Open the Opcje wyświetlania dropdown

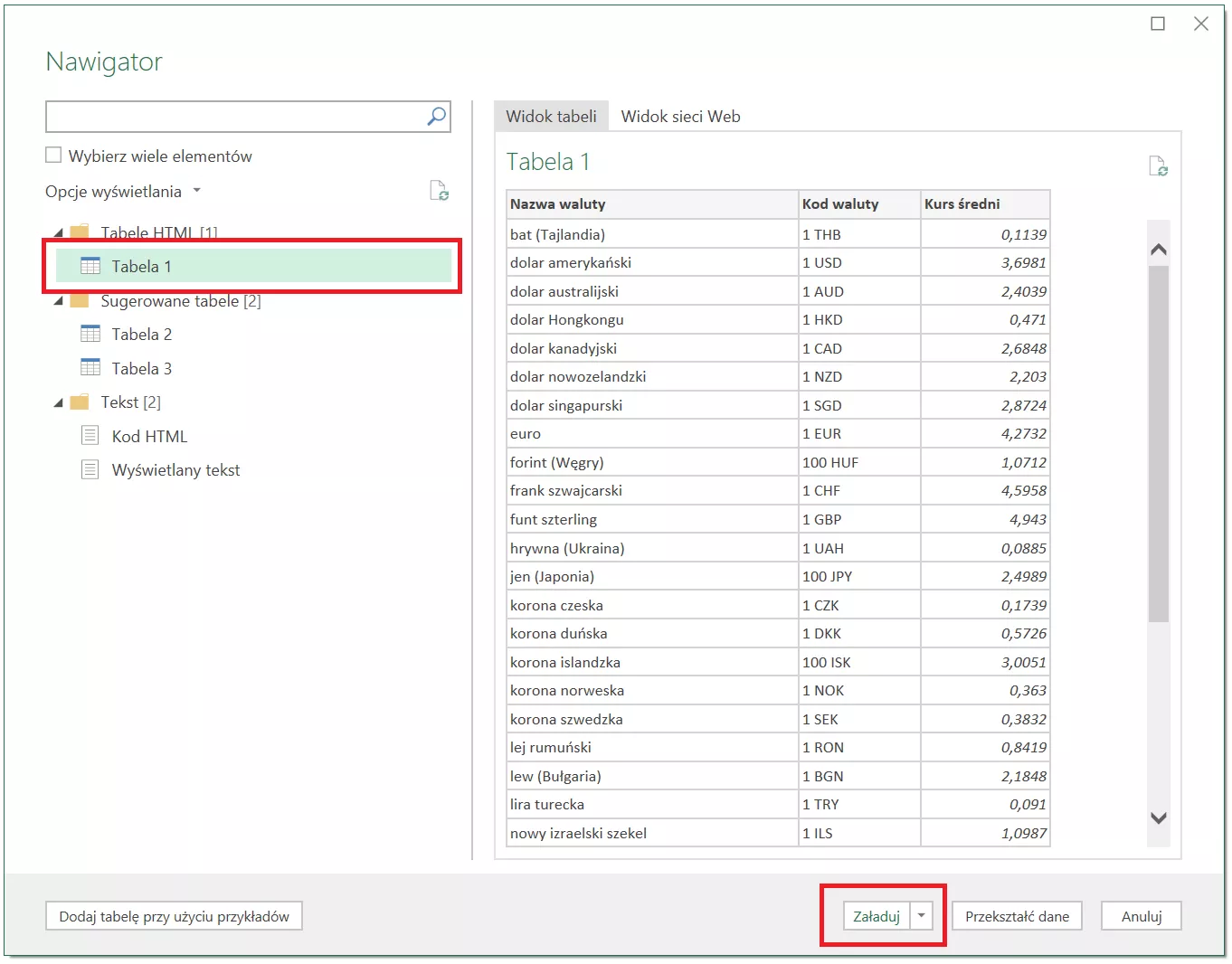(123, 192)
